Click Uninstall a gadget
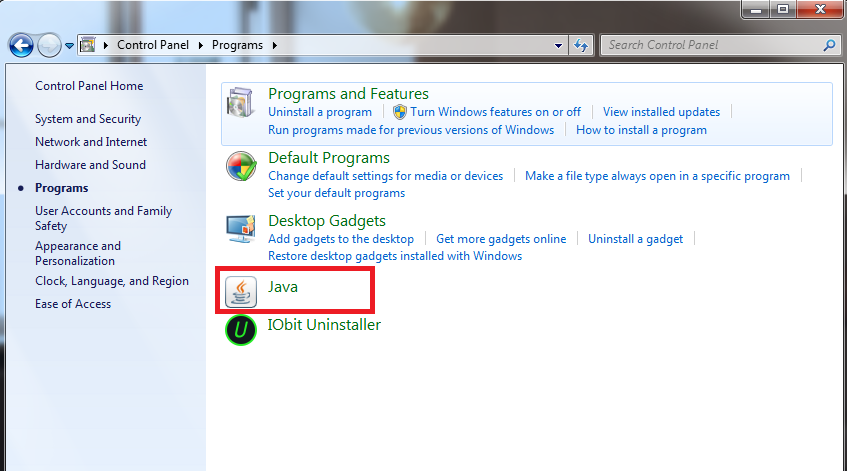Image resolution: width=847 pixels, height=471 pixels. click(635, 239)
